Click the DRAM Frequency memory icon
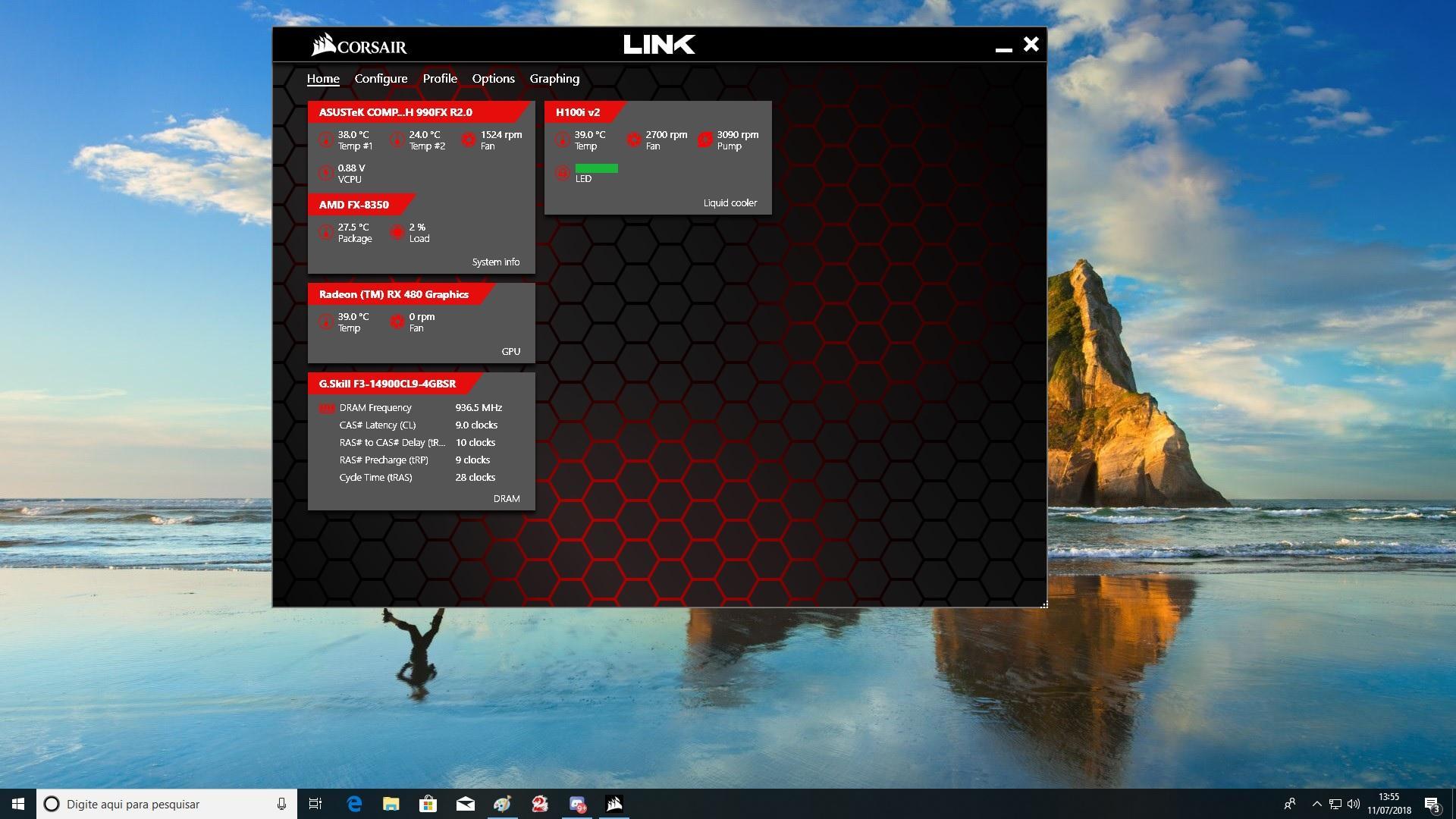This screenshot has width=1456, height=819. click(327, 408)
